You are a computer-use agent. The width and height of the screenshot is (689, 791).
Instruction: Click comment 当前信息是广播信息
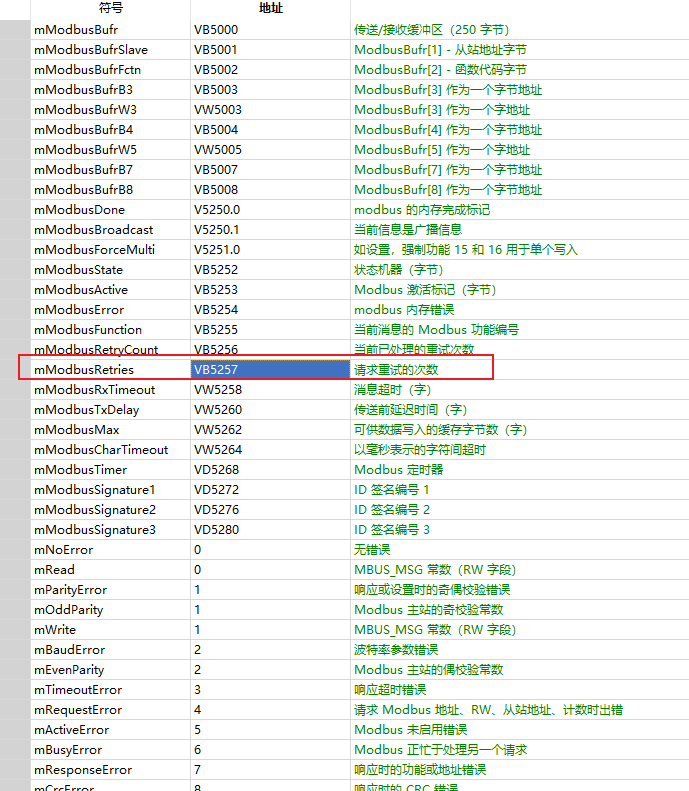tap(408, 230)
